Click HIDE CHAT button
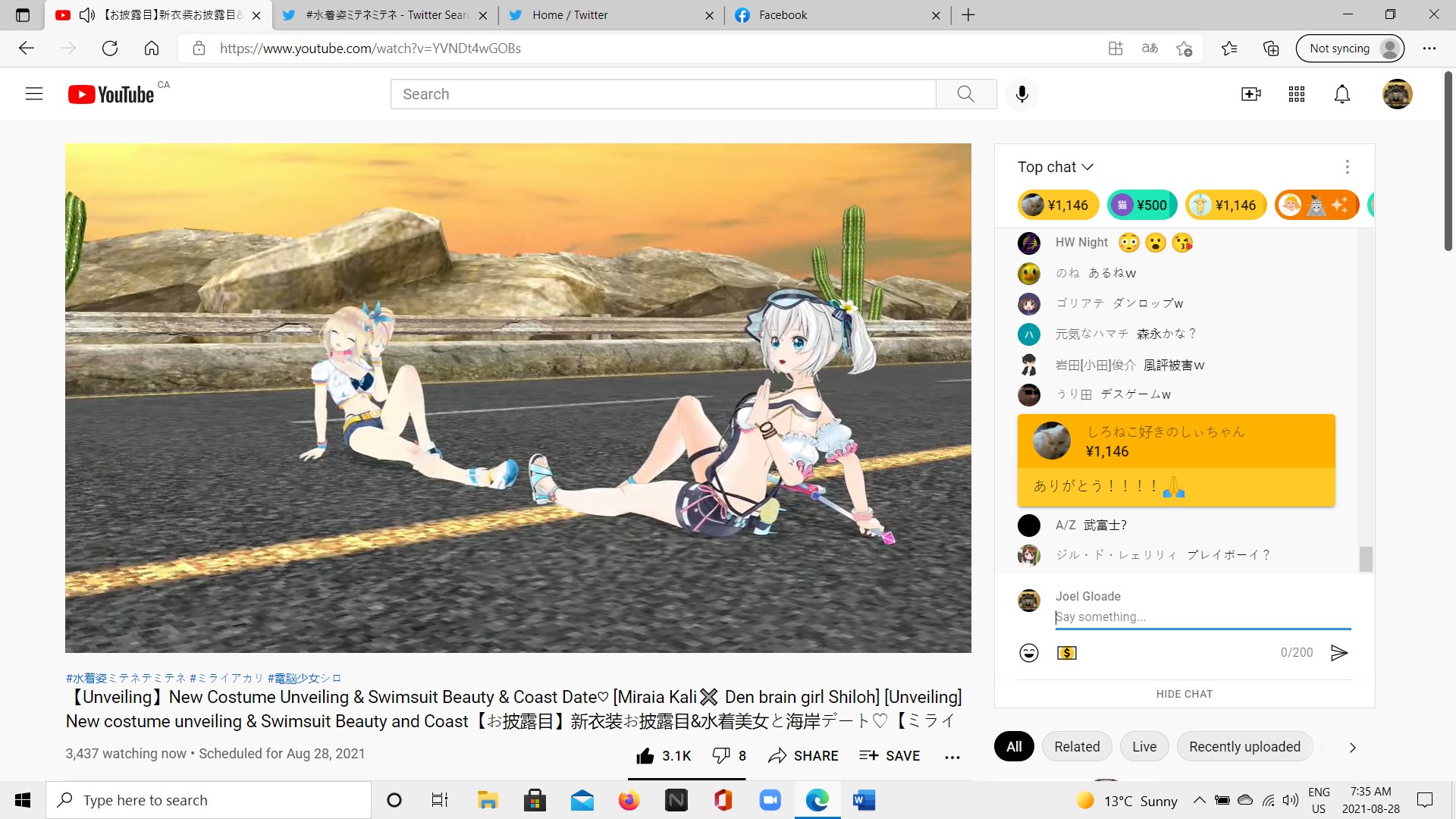 pos(1184,694)
